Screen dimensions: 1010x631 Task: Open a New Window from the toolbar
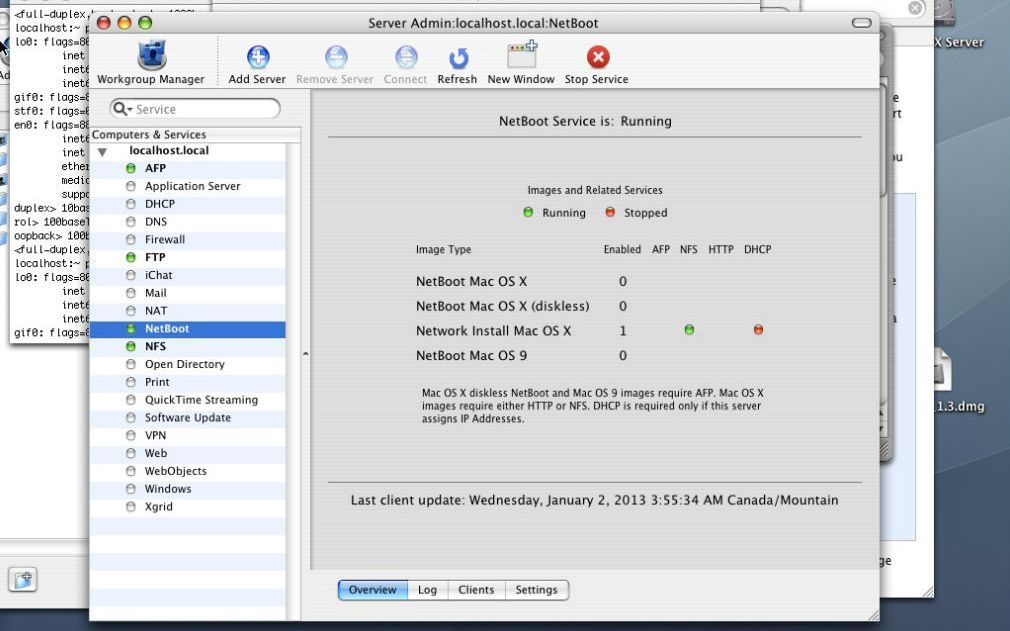pos(520,62)
